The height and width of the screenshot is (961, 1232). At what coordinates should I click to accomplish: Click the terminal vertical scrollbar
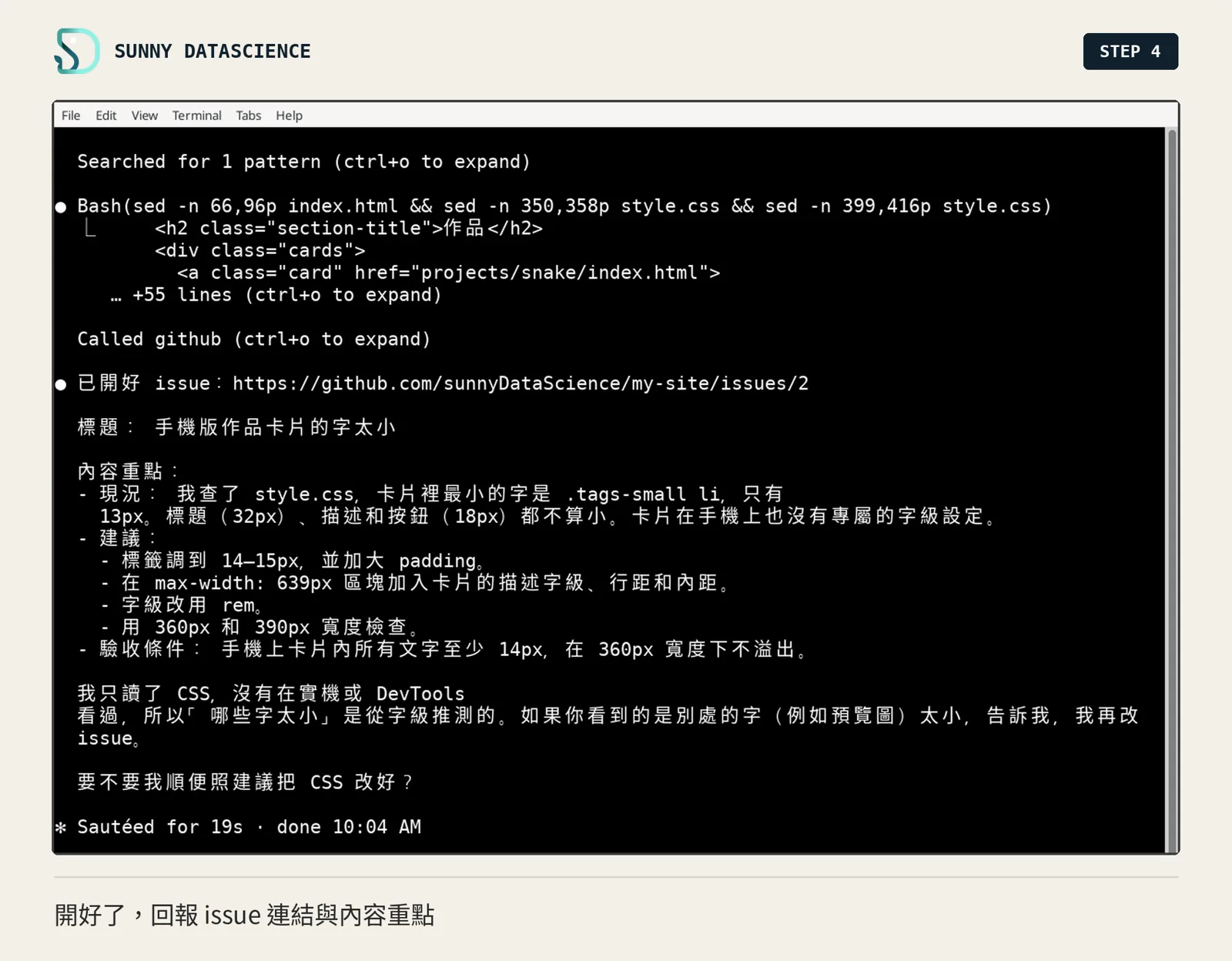pyautogui.click(x=1172, y=490)
